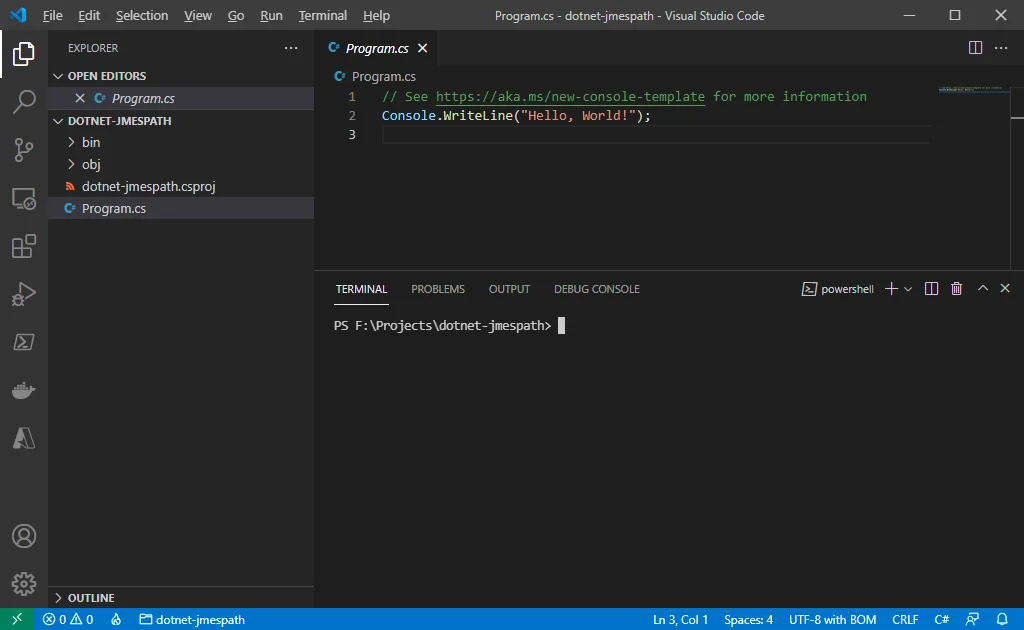Collapse the OPEN EDITORS section

click(106, 76)
